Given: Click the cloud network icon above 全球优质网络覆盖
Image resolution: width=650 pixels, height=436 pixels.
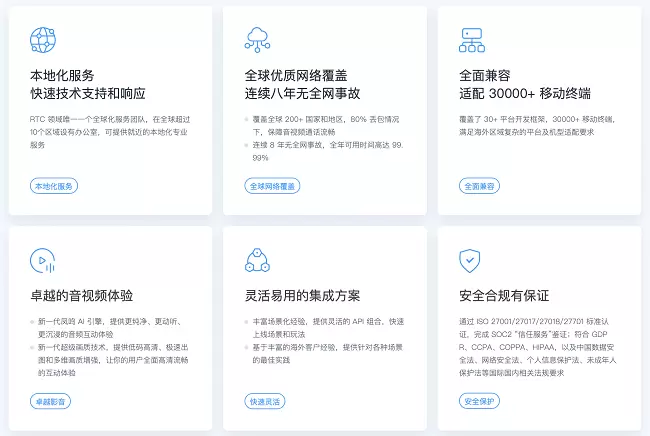Looking at the screenshot, I should (257, 40).
